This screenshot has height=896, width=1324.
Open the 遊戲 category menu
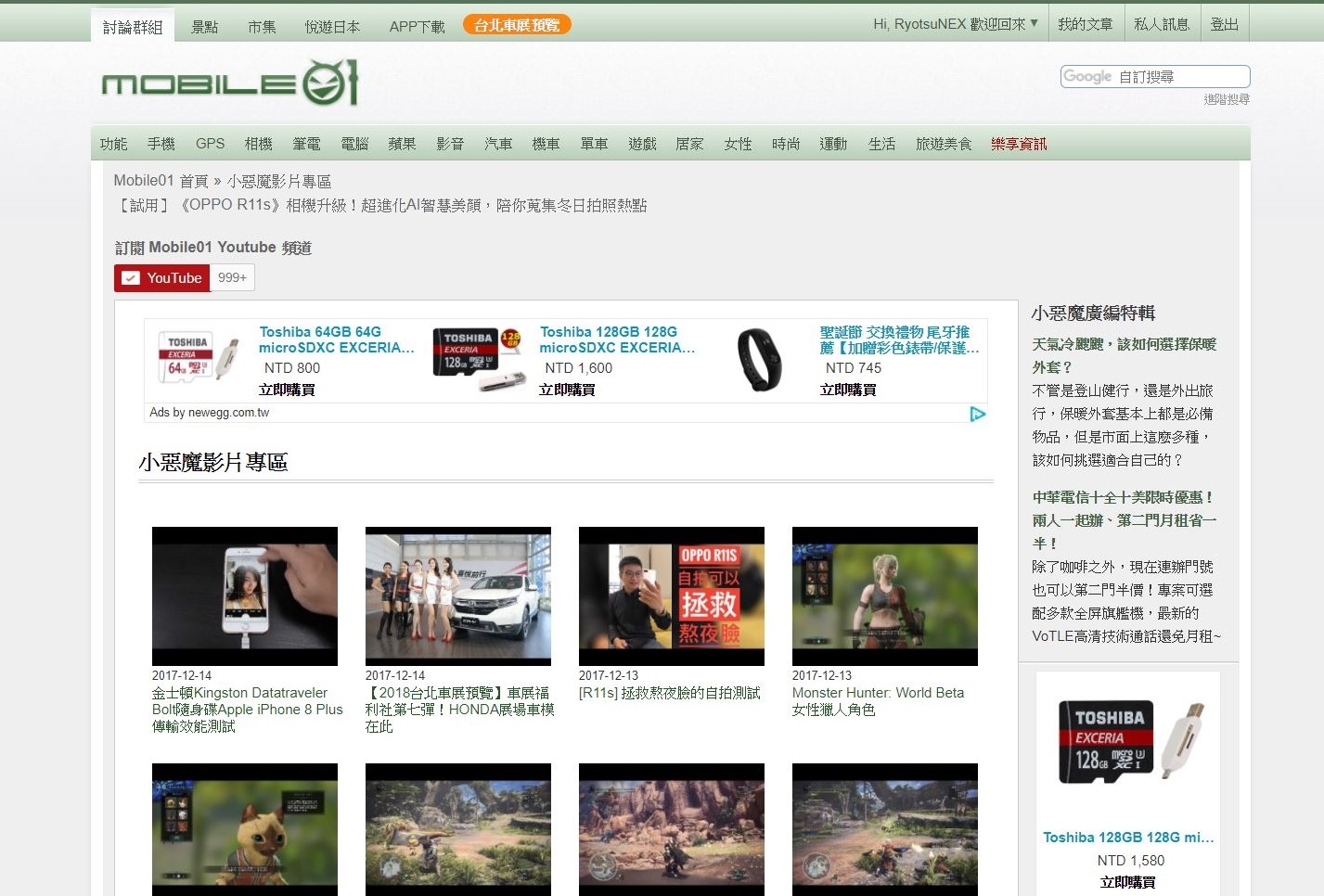[642, 144]
